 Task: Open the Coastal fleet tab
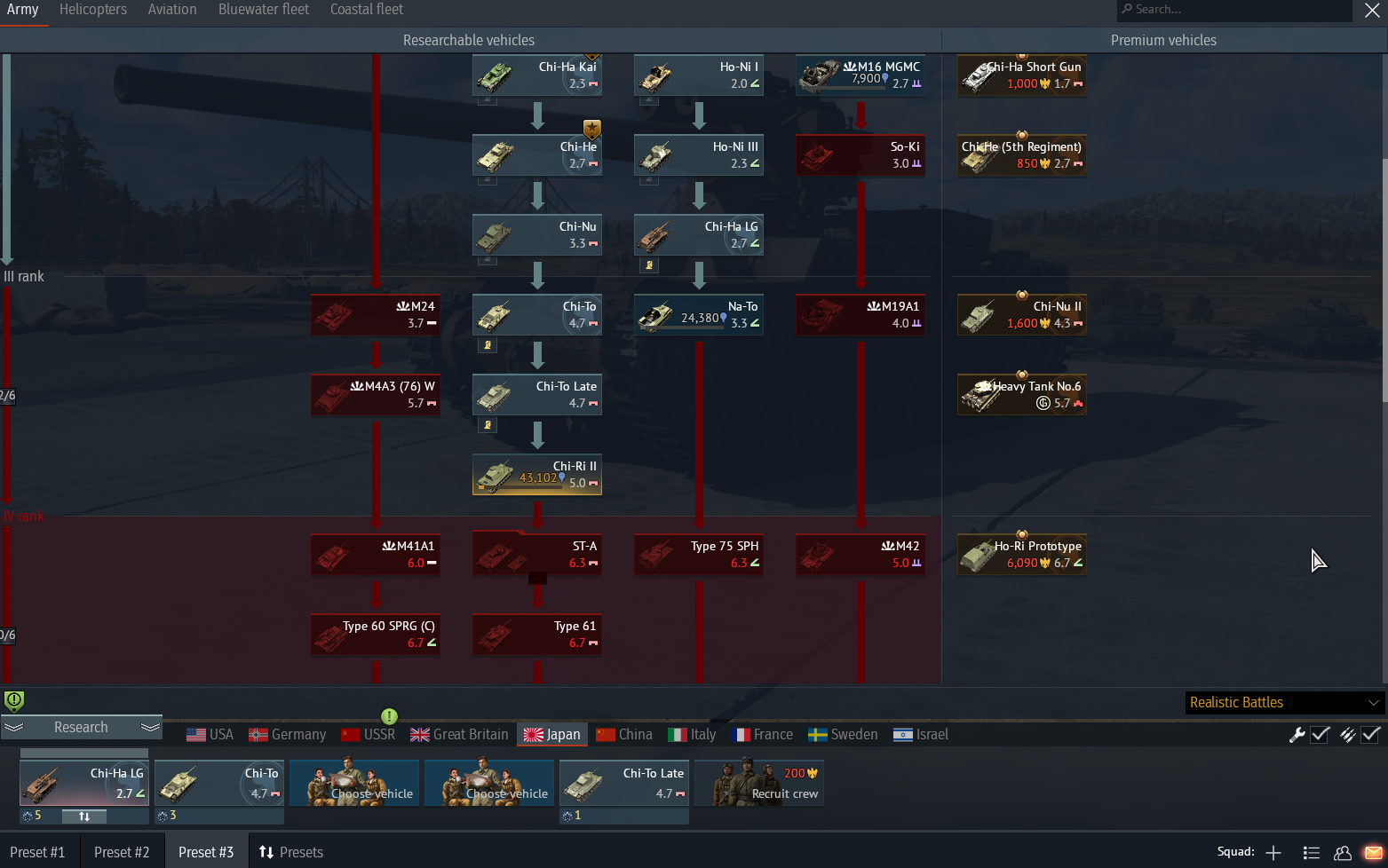coord(367,10)
